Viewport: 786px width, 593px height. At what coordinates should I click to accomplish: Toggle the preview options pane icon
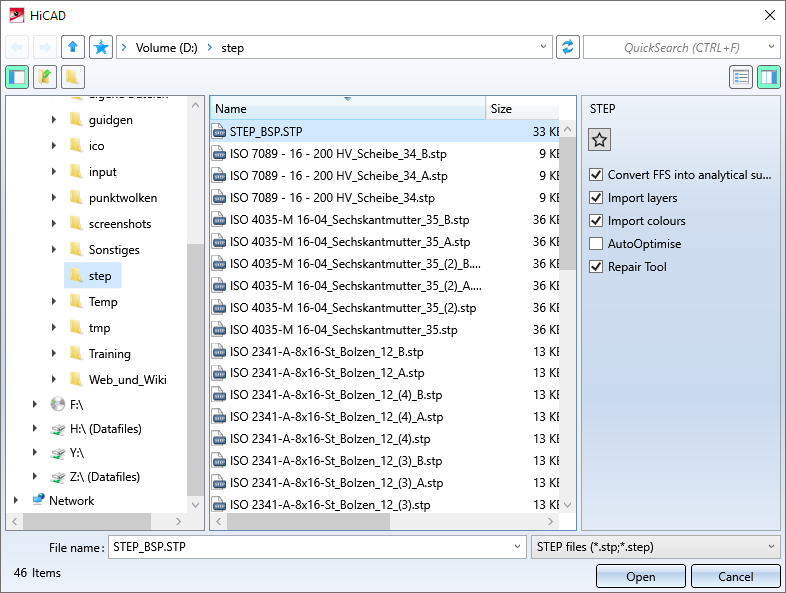click(768, 77)
